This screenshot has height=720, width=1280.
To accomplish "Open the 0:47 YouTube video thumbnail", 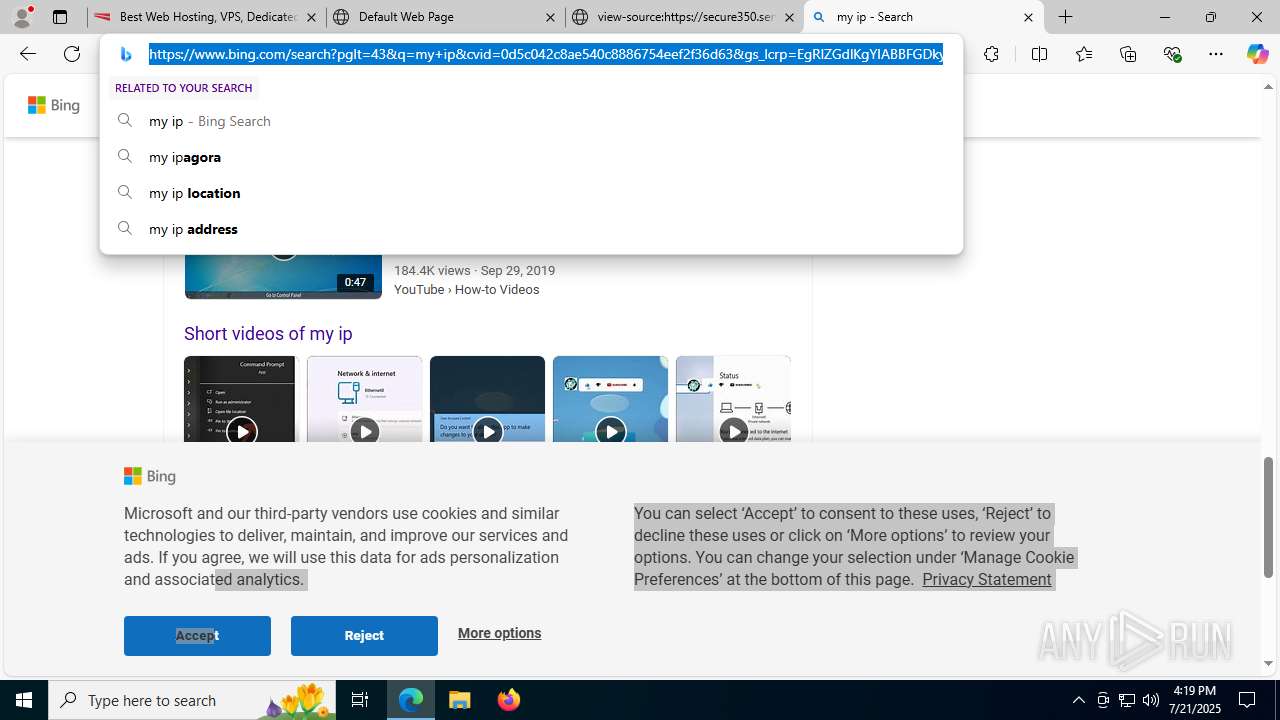I will [x=283, y=277].
